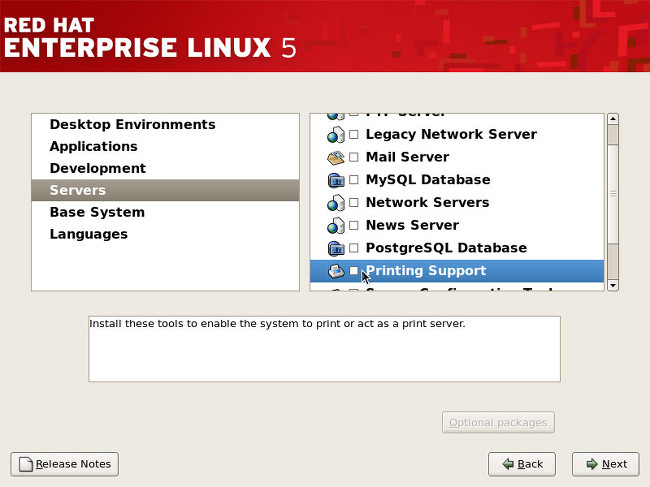Click the print server description text
This screenshot has height=487, width=650.
click(277, 324)
